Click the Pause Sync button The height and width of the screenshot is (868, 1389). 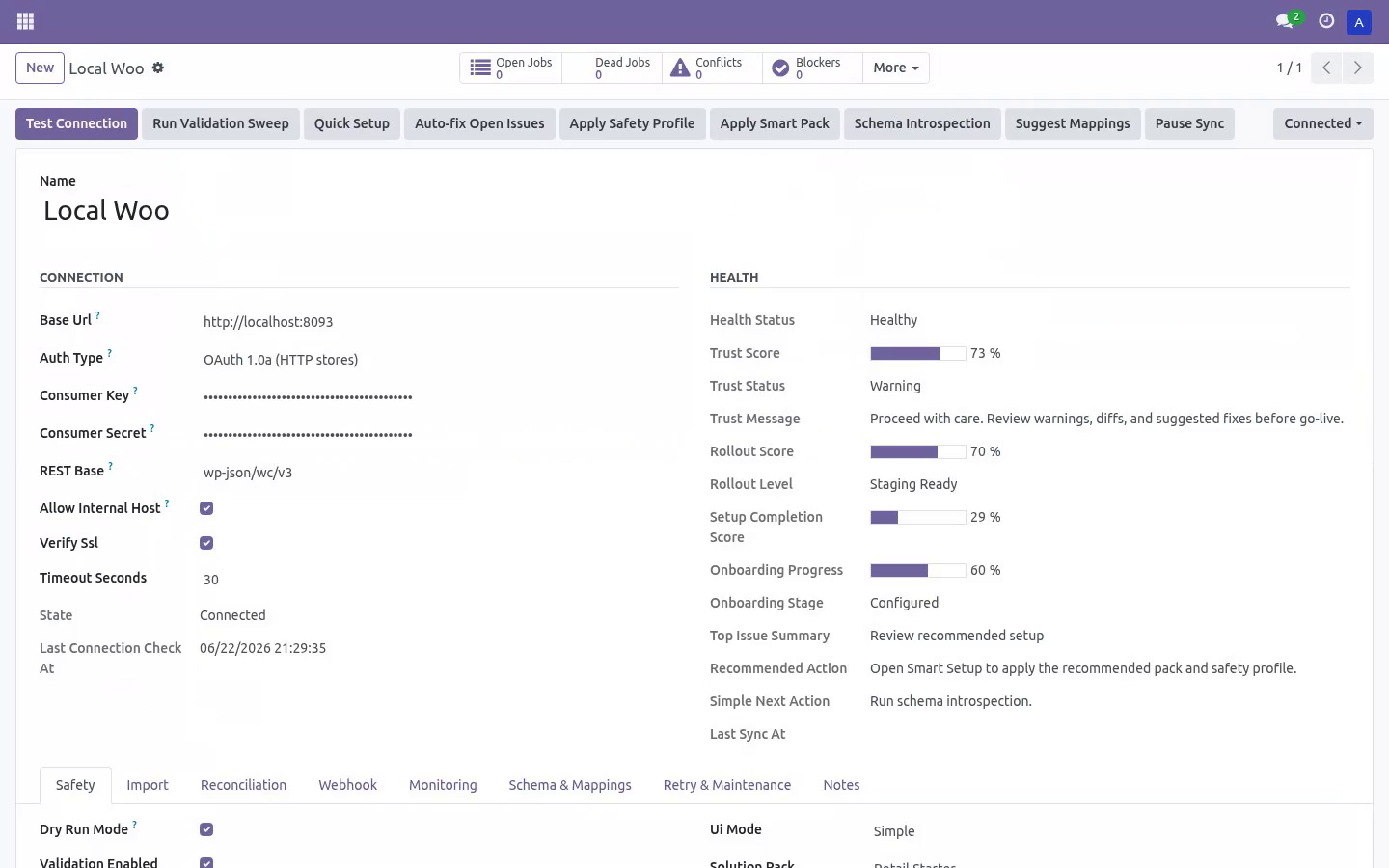pos(1189,123)
